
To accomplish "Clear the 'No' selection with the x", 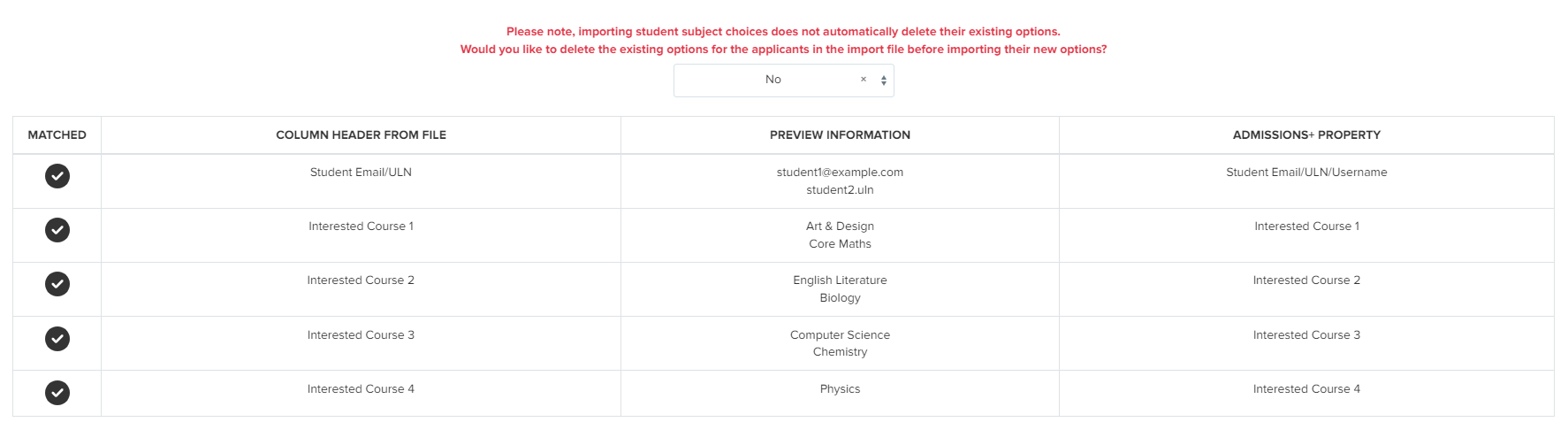I will [x=864, y=80].
